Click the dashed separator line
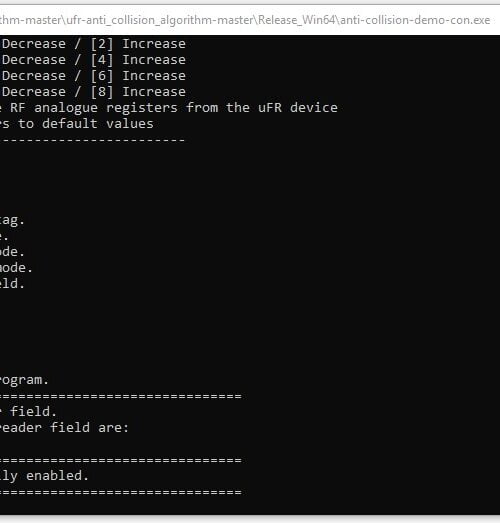This screenshot has height=523, width=500. click(x=92, y=140)
